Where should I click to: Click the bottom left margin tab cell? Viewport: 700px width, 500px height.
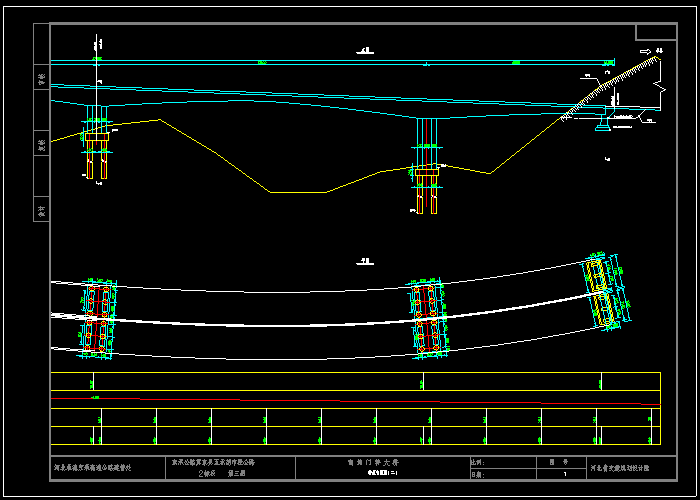coord(42,211)
